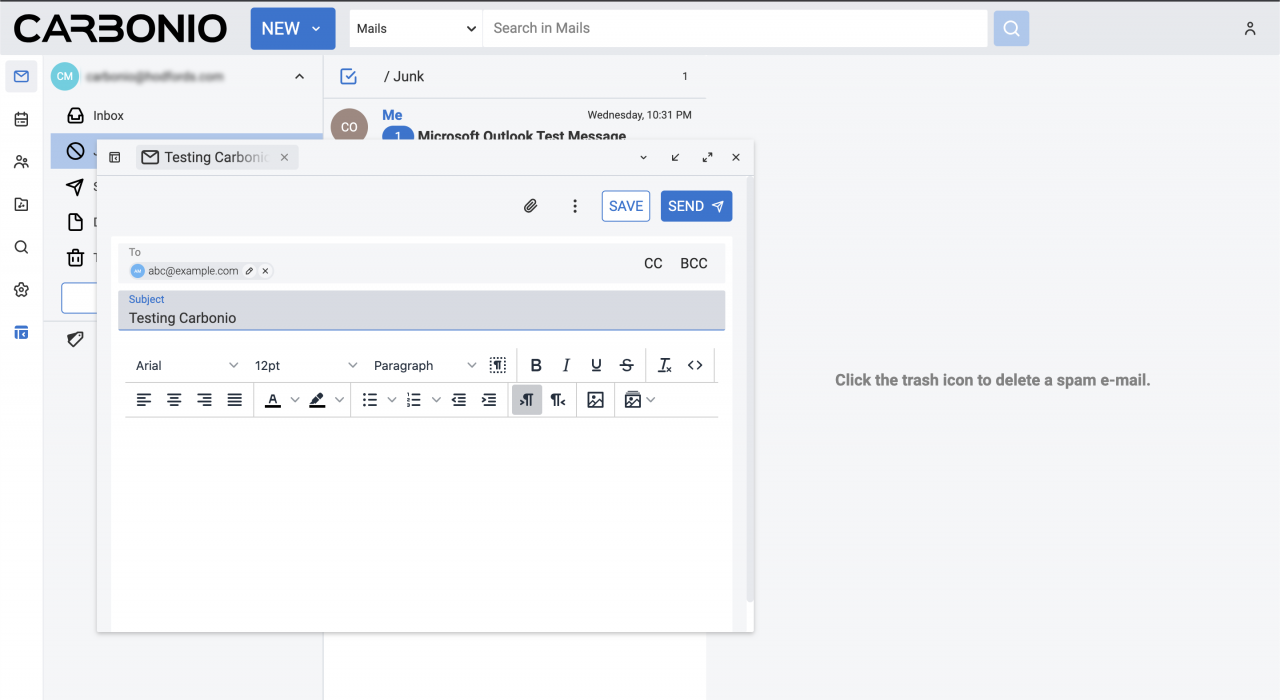Attach a file using the paperclip icon

point(530,206)
